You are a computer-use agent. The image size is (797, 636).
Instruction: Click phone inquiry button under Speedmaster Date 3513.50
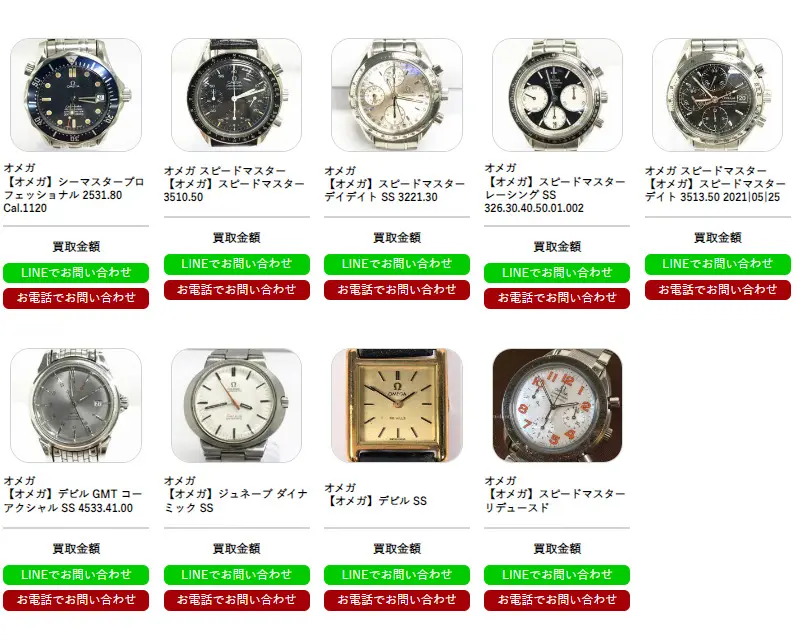point(718,290)
